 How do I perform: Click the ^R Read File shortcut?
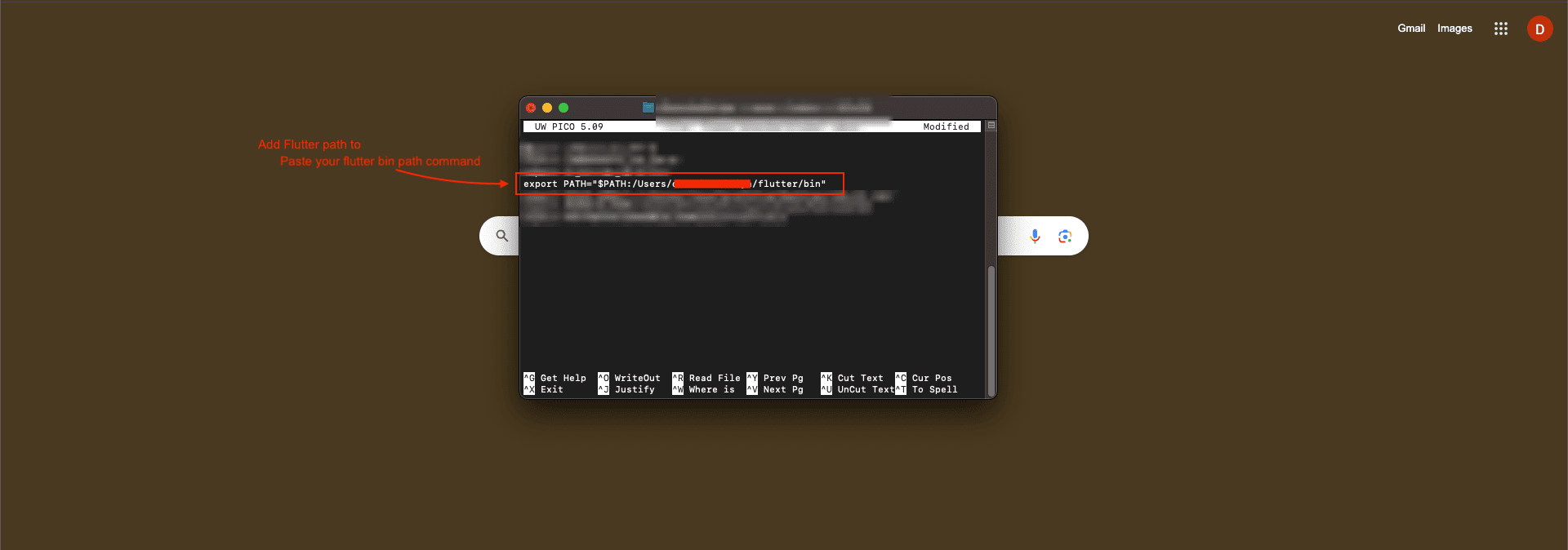click(x=706, y=378)
